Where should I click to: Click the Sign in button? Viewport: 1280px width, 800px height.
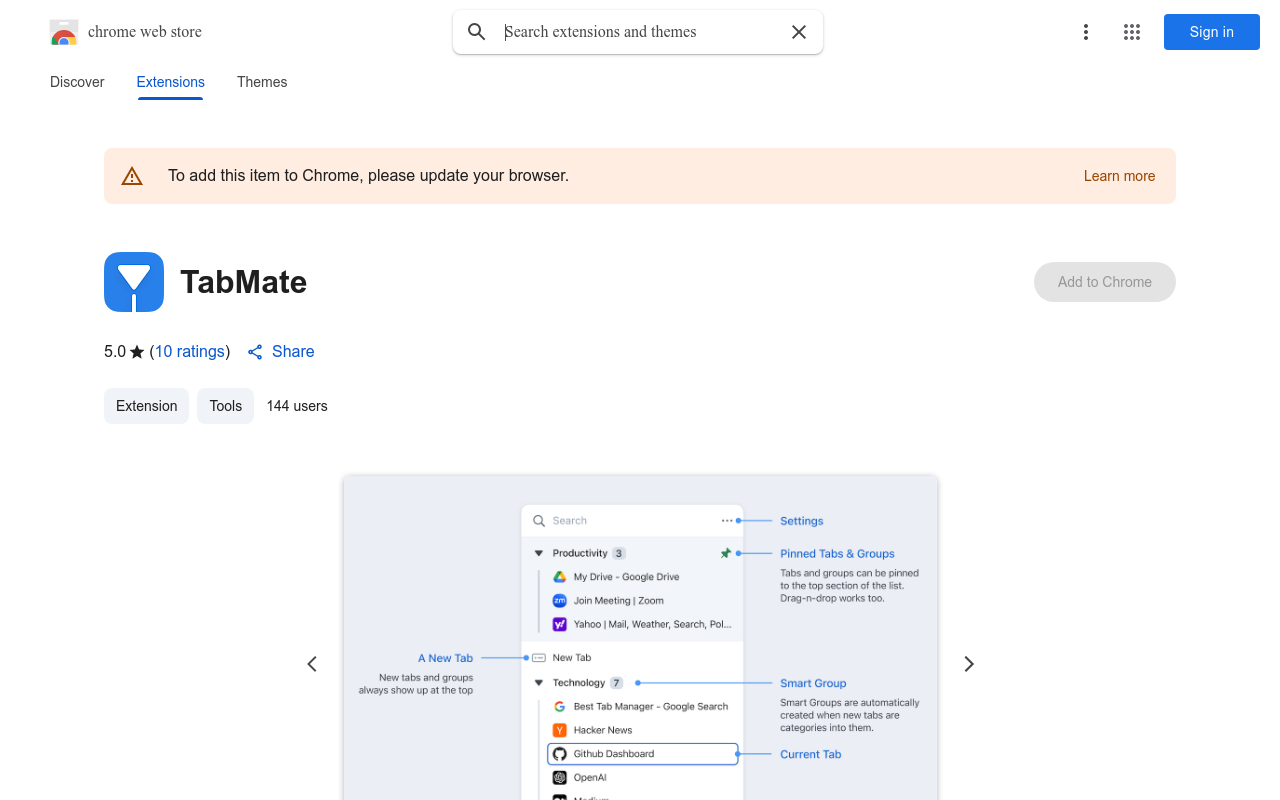(x=1212, y=32)
